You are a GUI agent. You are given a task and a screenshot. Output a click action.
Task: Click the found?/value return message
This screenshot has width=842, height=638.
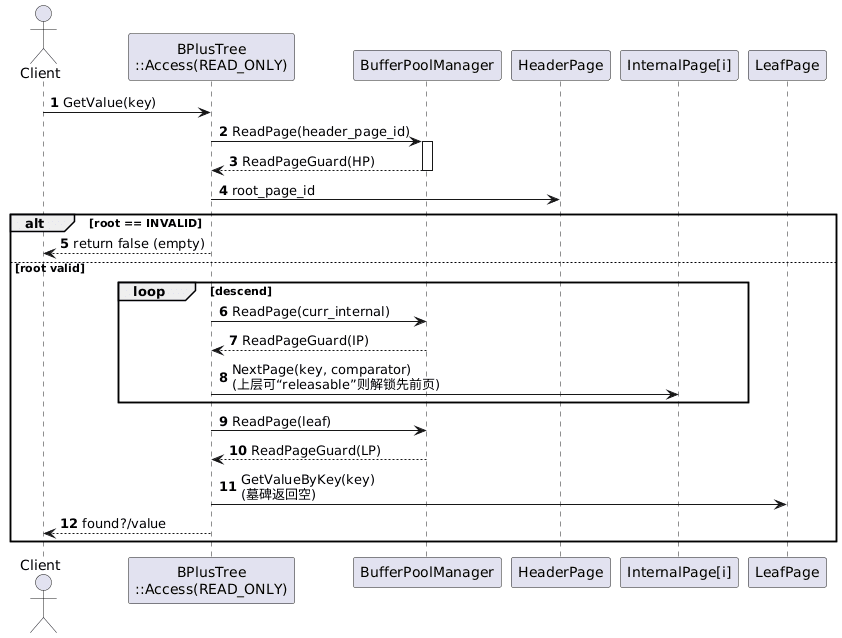pos(124,524)
